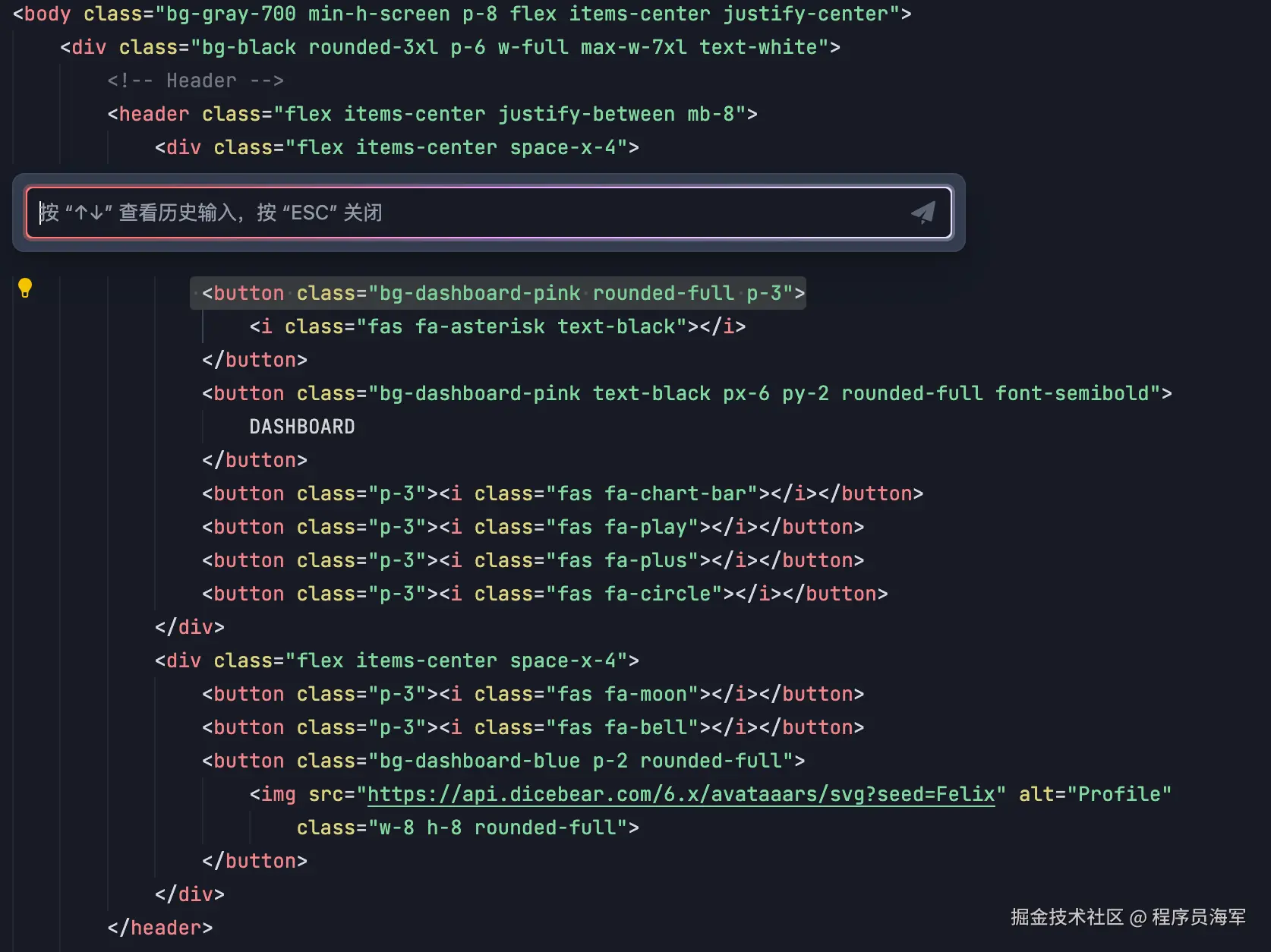Click the bg-dashboard-blue button line
1271x952 pixels.
pyautogui.click(x=503, y=761)
